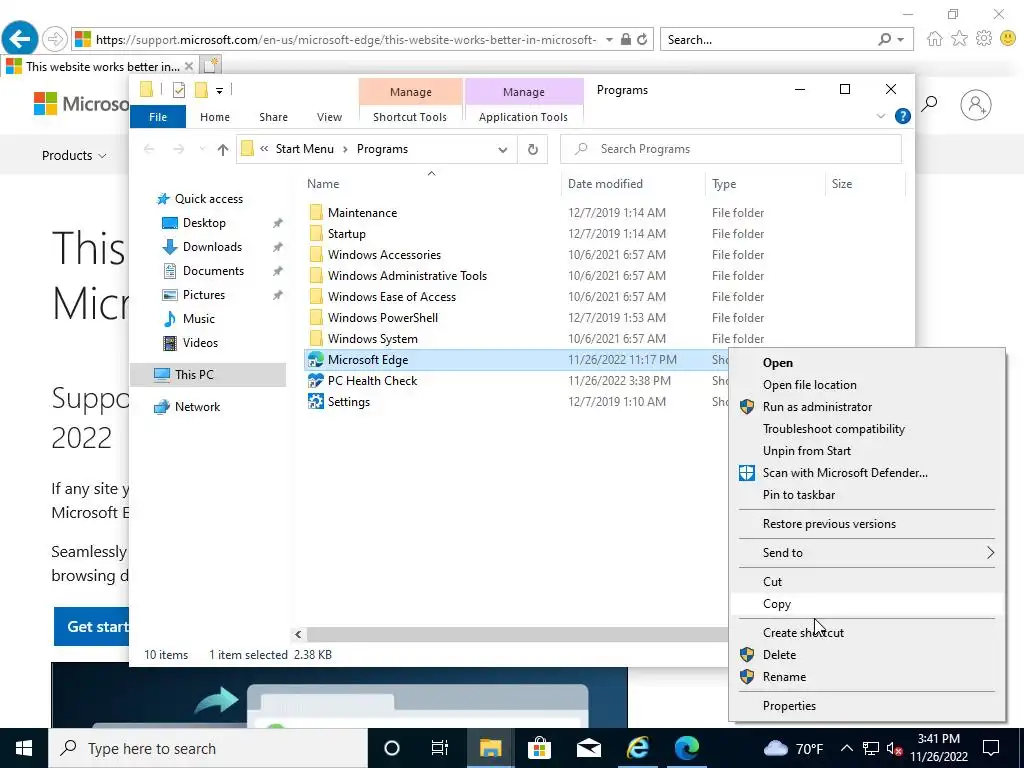The height and width of the screenshot is (768, 1024).
Task: Click Properties icon in quick access toolbar
Action: [179, 90]
